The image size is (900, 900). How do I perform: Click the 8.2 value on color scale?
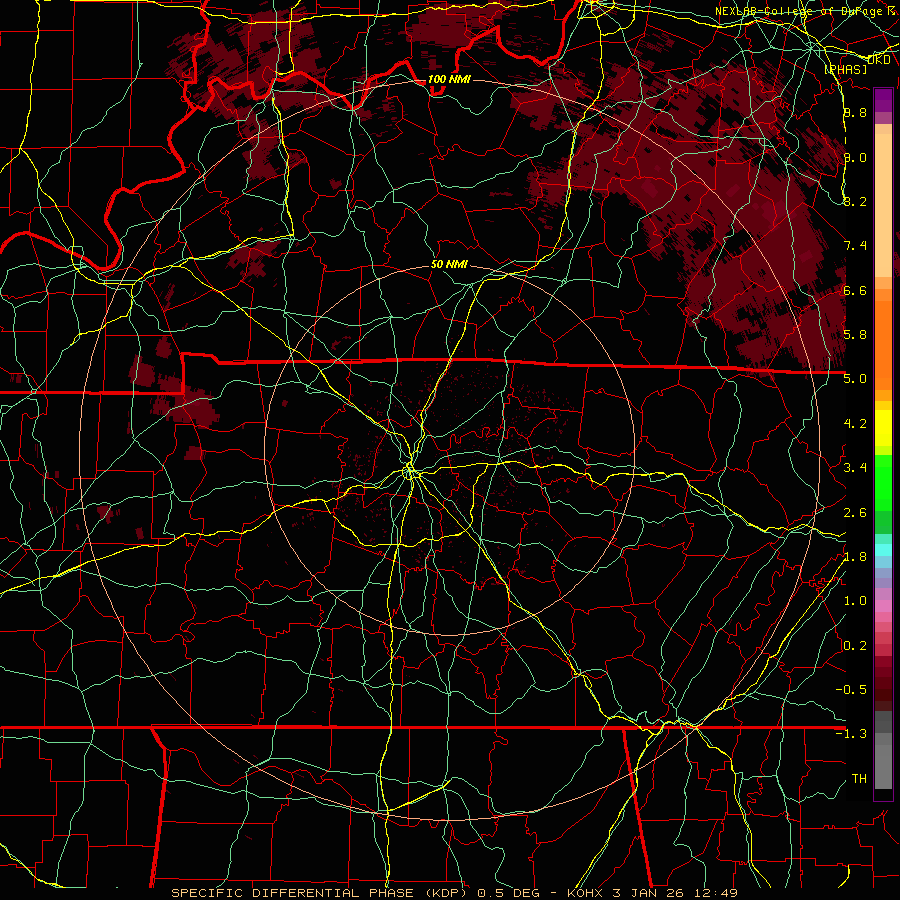point(855,201)
